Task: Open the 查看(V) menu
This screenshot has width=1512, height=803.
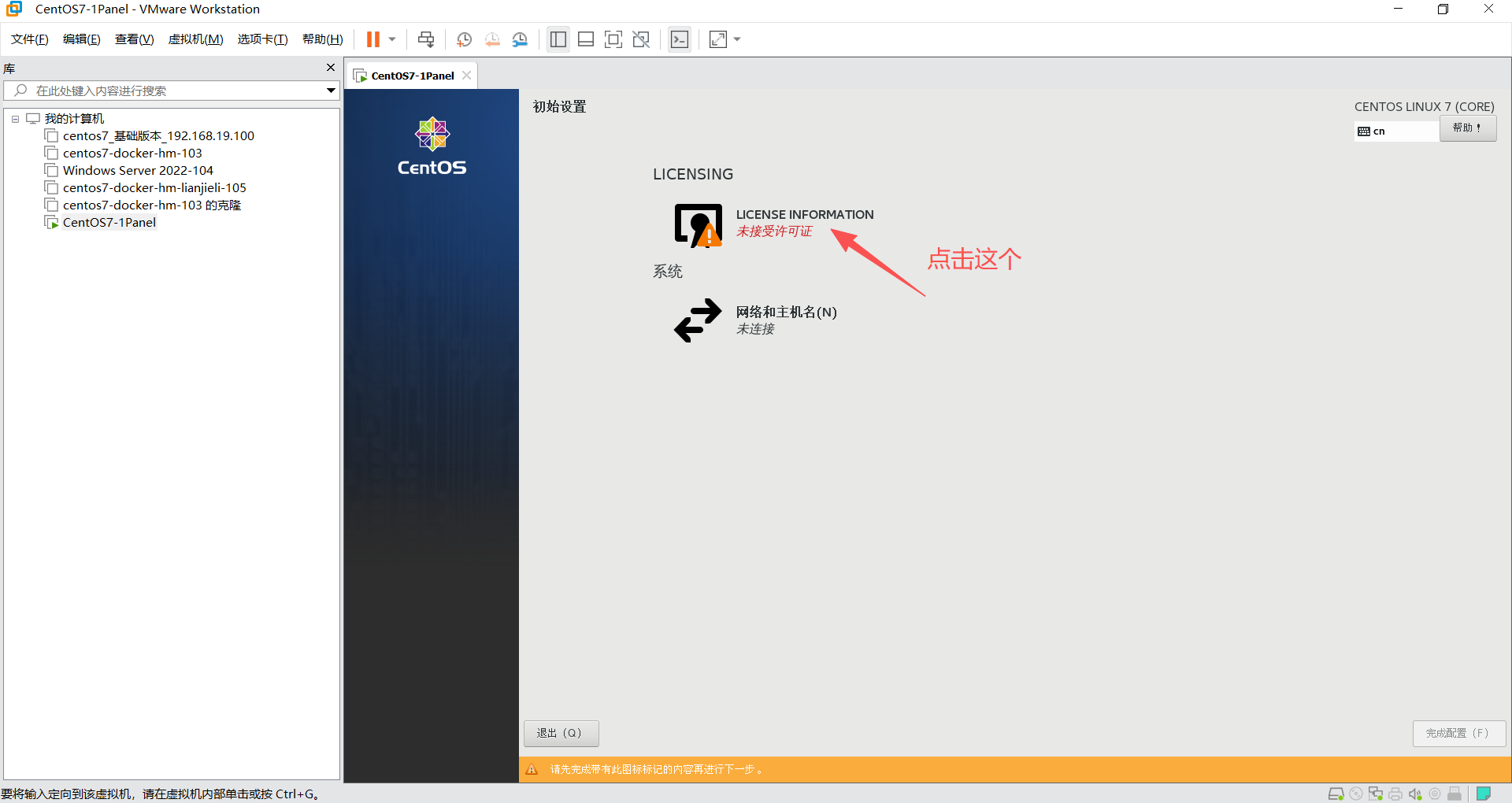Action: [135, 39]
